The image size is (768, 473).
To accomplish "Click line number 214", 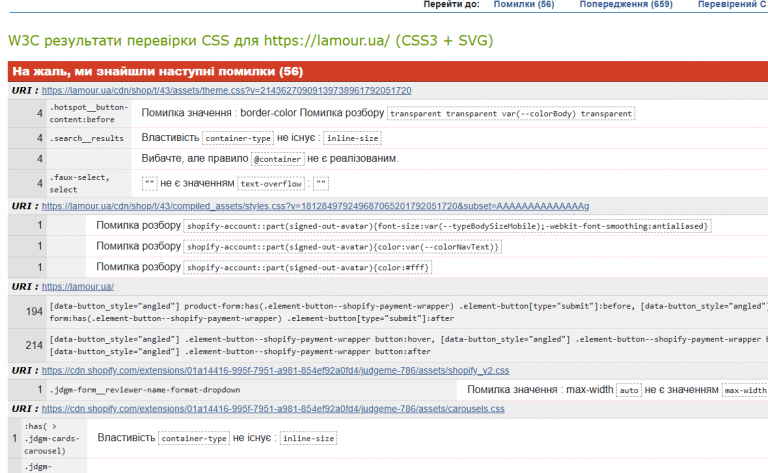I will (34, 345).
